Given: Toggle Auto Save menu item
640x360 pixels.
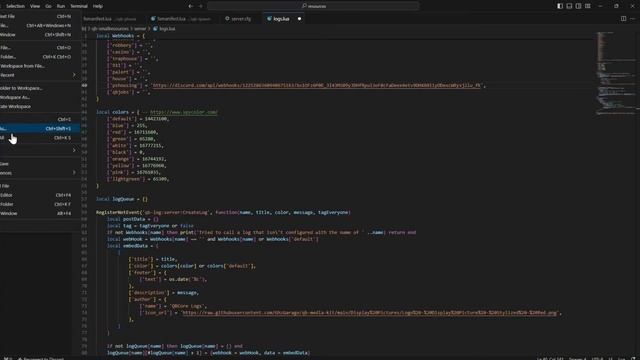Looking at the screenshot, I should pyautogui.click(x=39, y=164).
